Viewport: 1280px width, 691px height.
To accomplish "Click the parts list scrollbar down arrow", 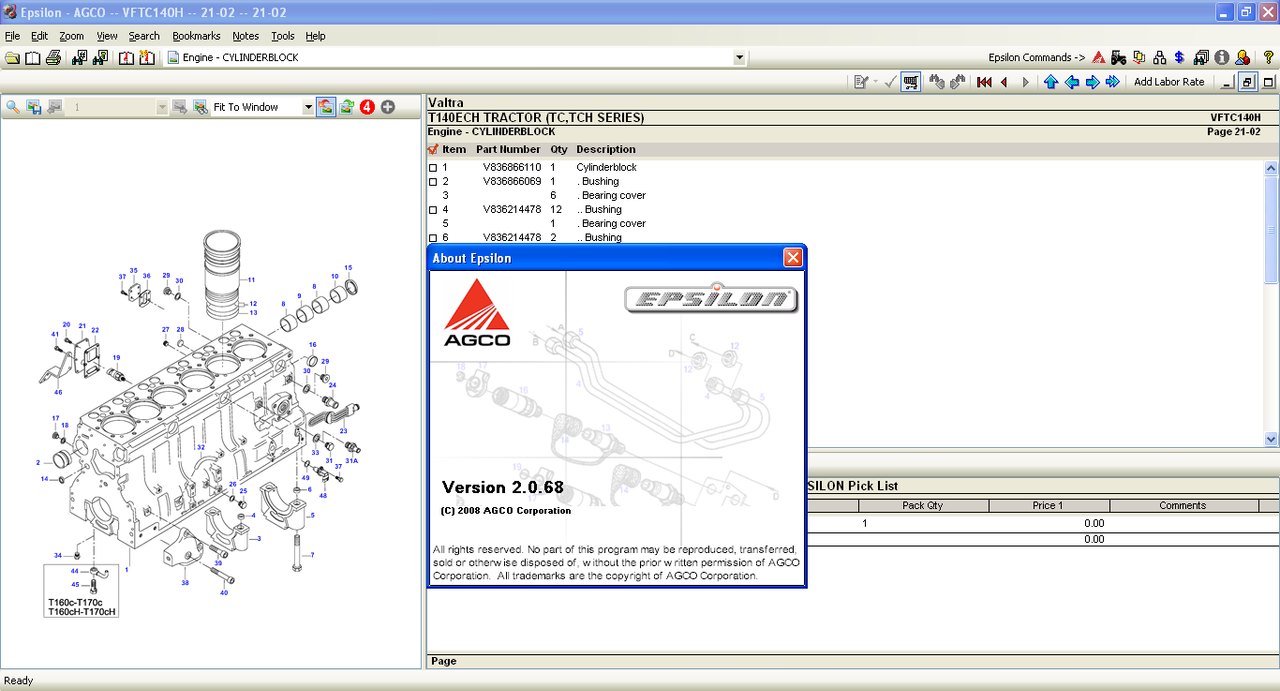I will pyautogui.click(x=1271, y=439).
